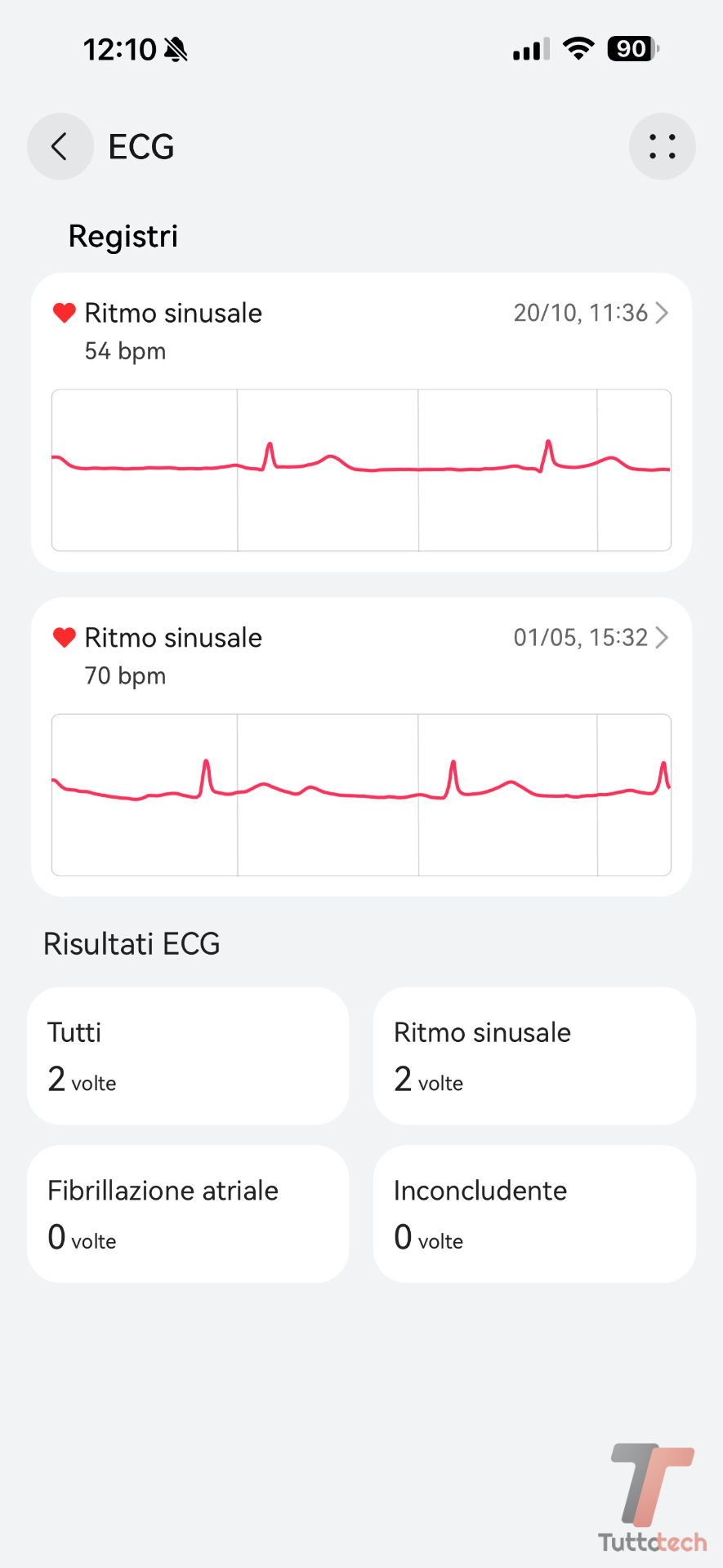Open the four-dot more options menu
This screenshot has width=723, height=1568.
click(662, 147)
